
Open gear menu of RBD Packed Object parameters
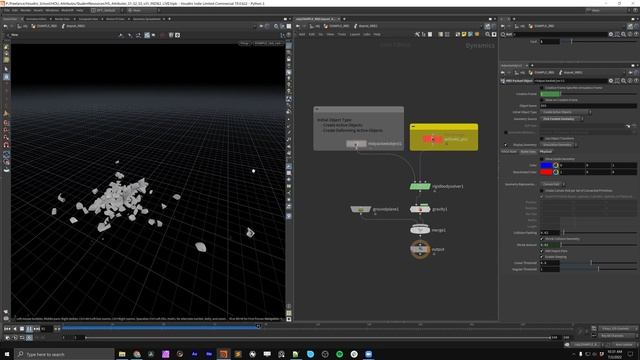(611, 81)
